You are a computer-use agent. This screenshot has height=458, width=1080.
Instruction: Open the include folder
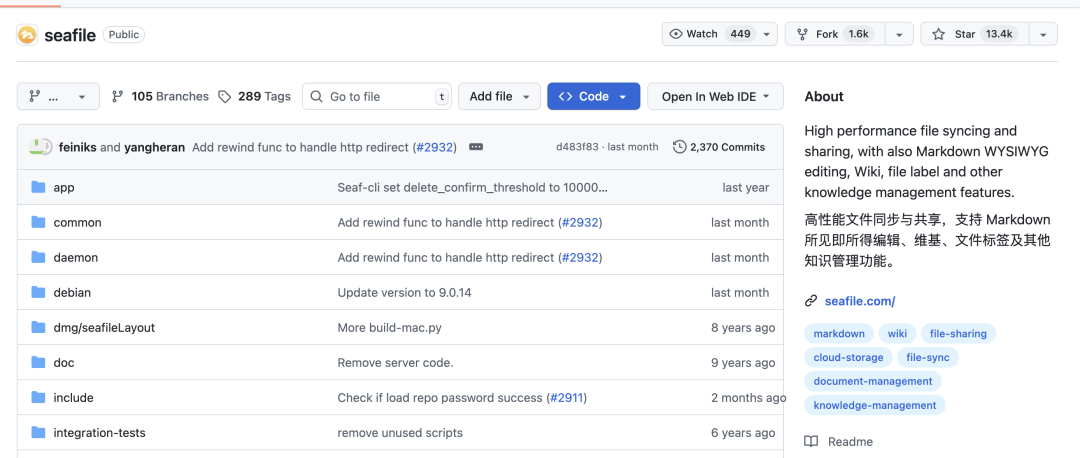click(74, 398)
